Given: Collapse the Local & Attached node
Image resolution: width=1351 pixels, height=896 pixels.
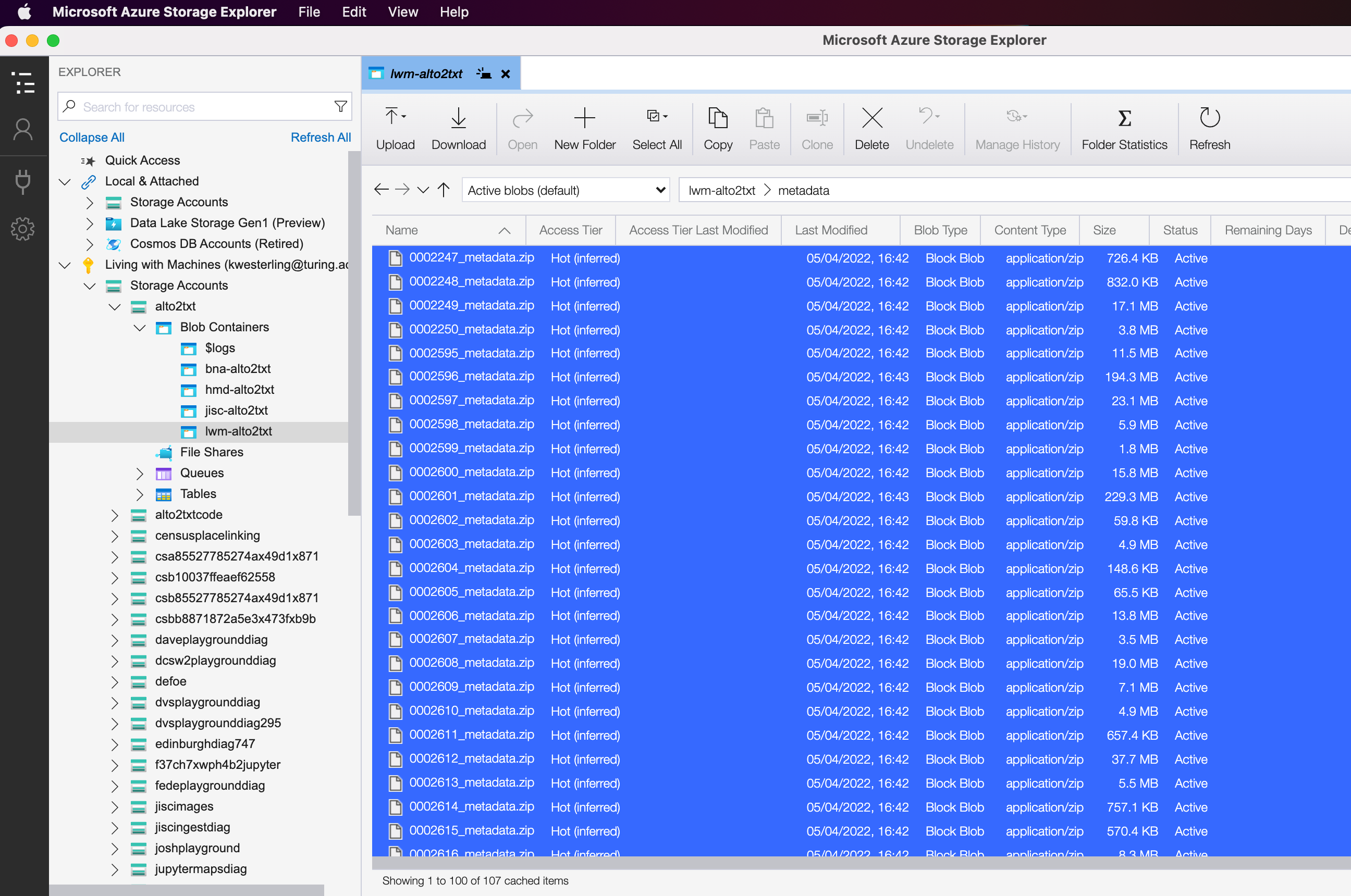Looking at the screenshot, I should 65,182.
